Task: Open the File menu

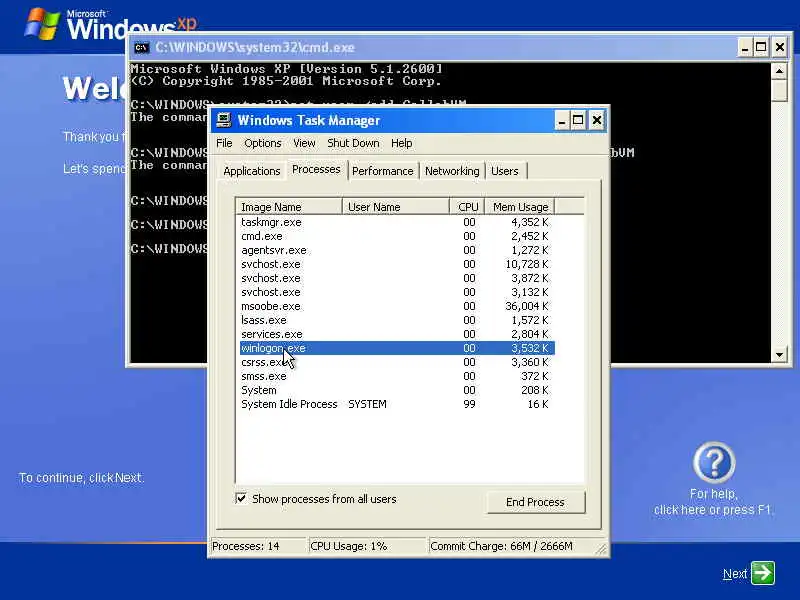Action: (x=224, y=143)
